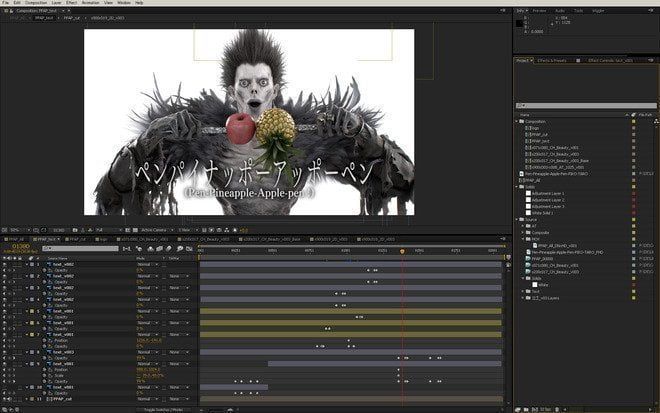Viewport: 660px width, 413px height.
Task: Collapse layer 9 properties with its twirl arrow
Action: [27, 364]
